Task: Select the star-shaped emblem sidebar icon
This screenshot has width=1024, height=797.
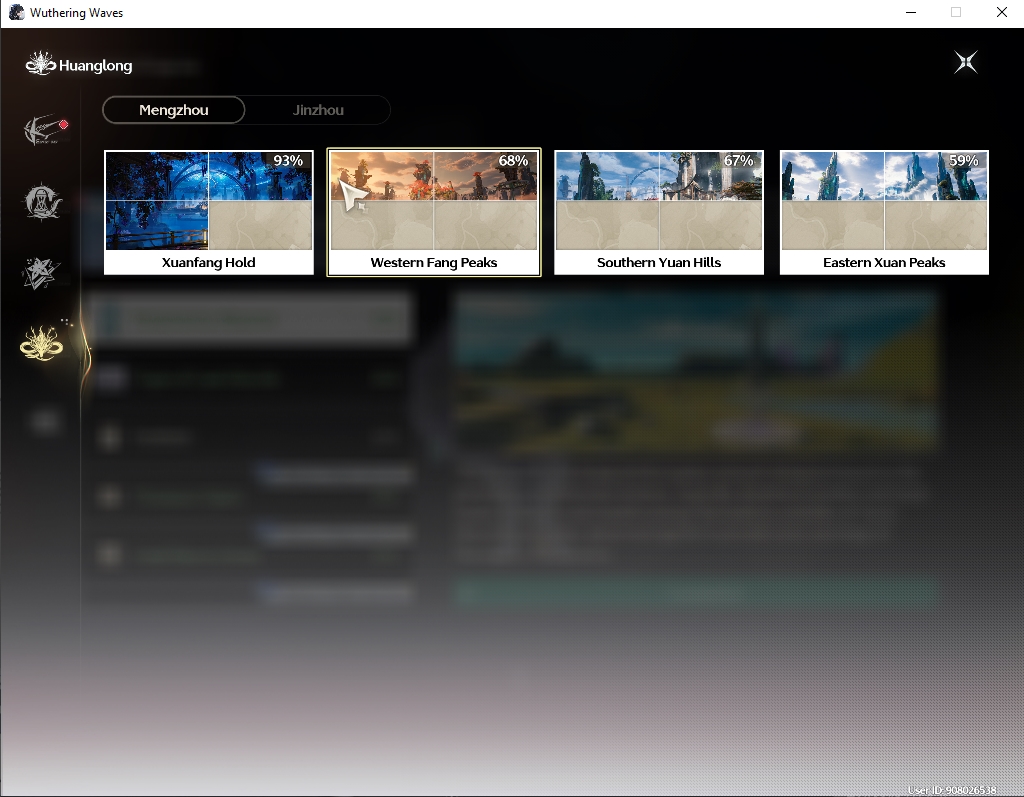Action: (x=41, y=273)
